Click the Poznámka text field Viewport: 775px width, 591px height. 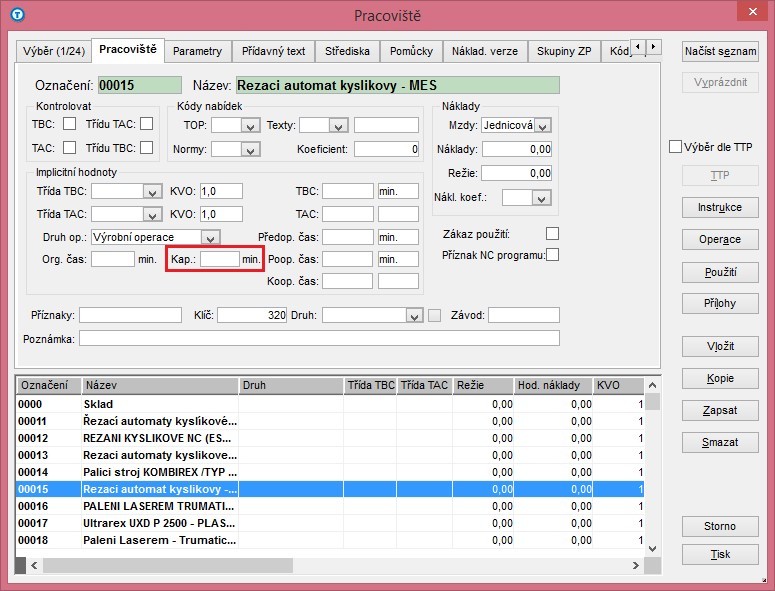(x=319, y=338)
